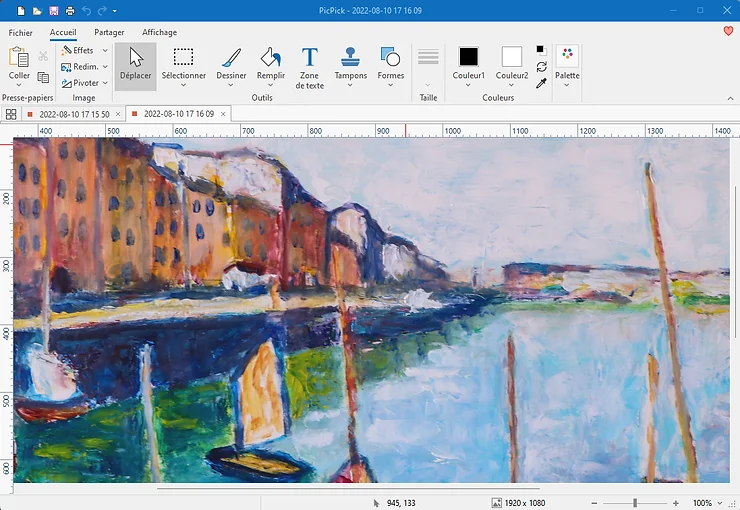Click the zoom slider handle
The width and height of the screenshot is (740, 510).
pos(635,503)
